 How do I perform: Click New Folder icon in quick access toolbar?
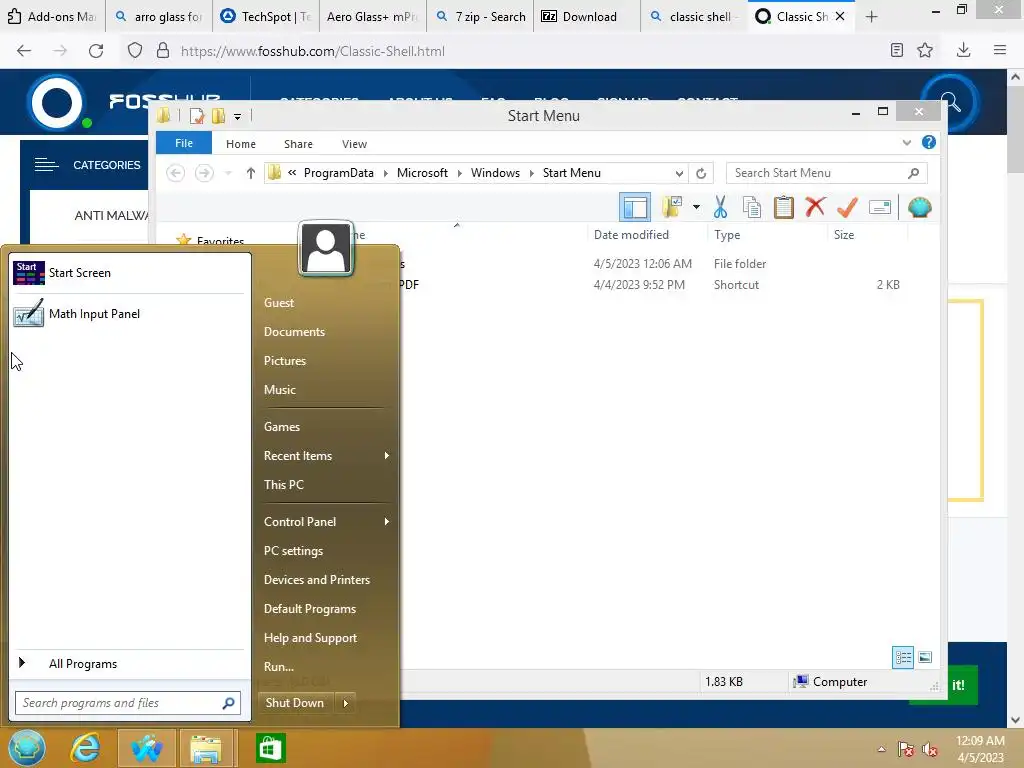[x=218, y=116]
